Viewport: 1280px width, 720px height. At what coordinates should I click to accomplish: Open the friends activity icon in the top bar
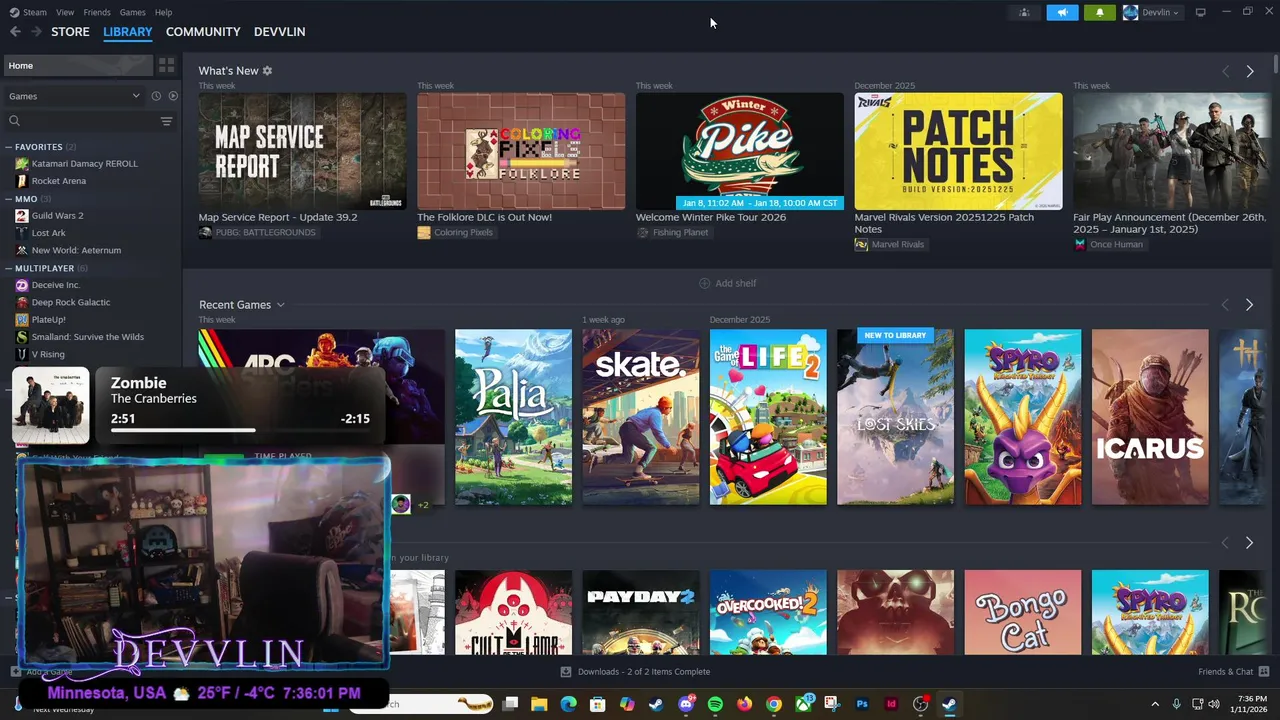coord(1023,12)
